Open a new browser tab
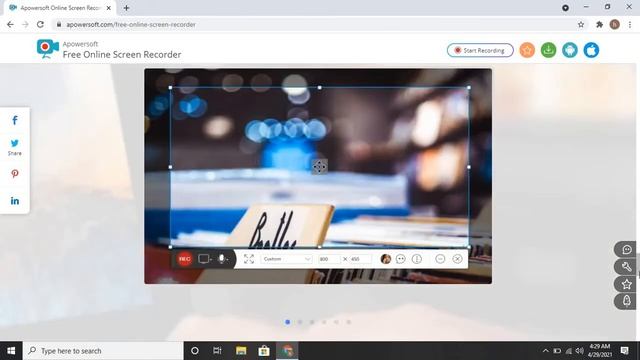 (x=127, y=8)
